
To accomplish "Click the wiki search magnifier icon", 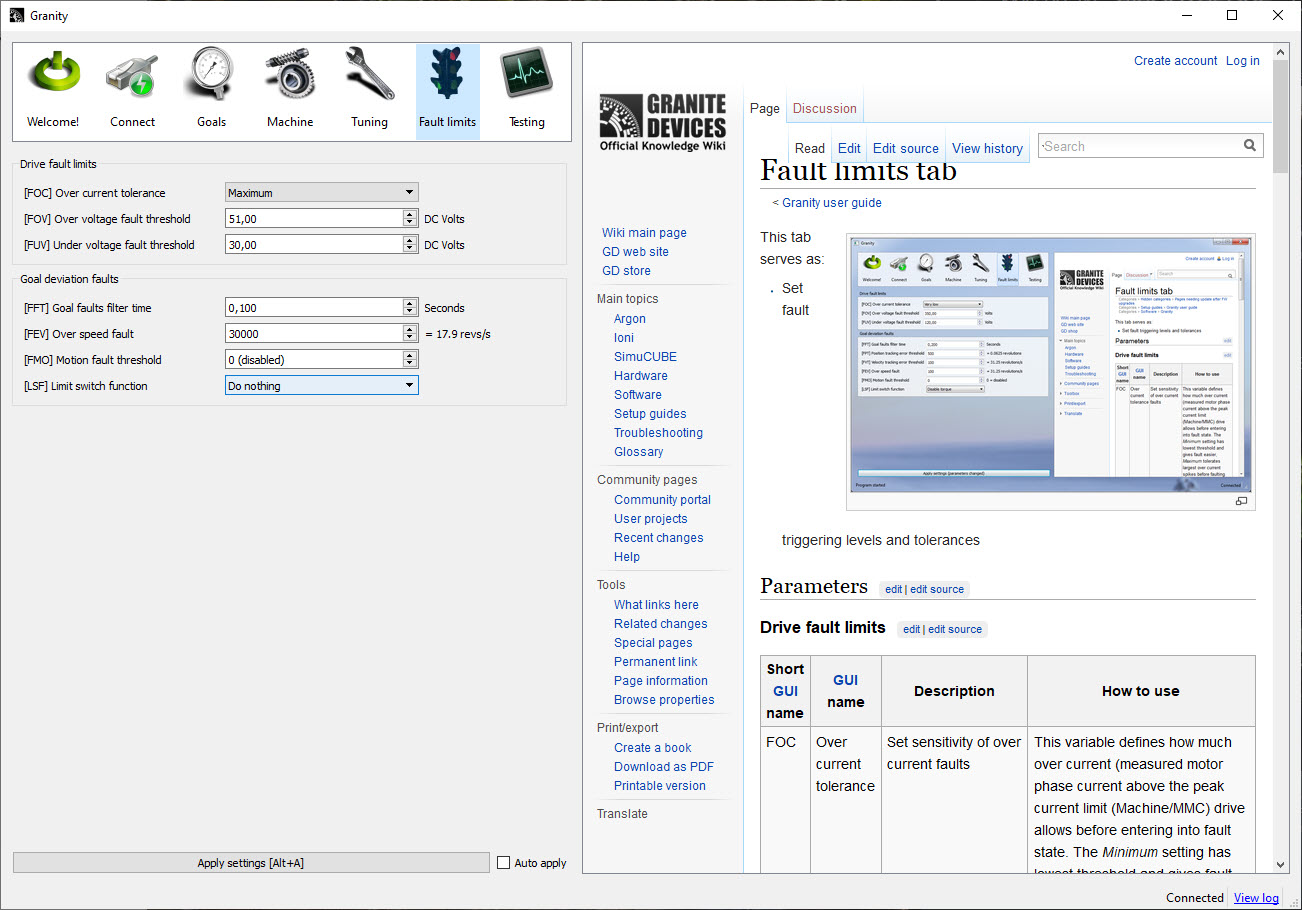I will pyautogui.click(x=1250, y=146).
